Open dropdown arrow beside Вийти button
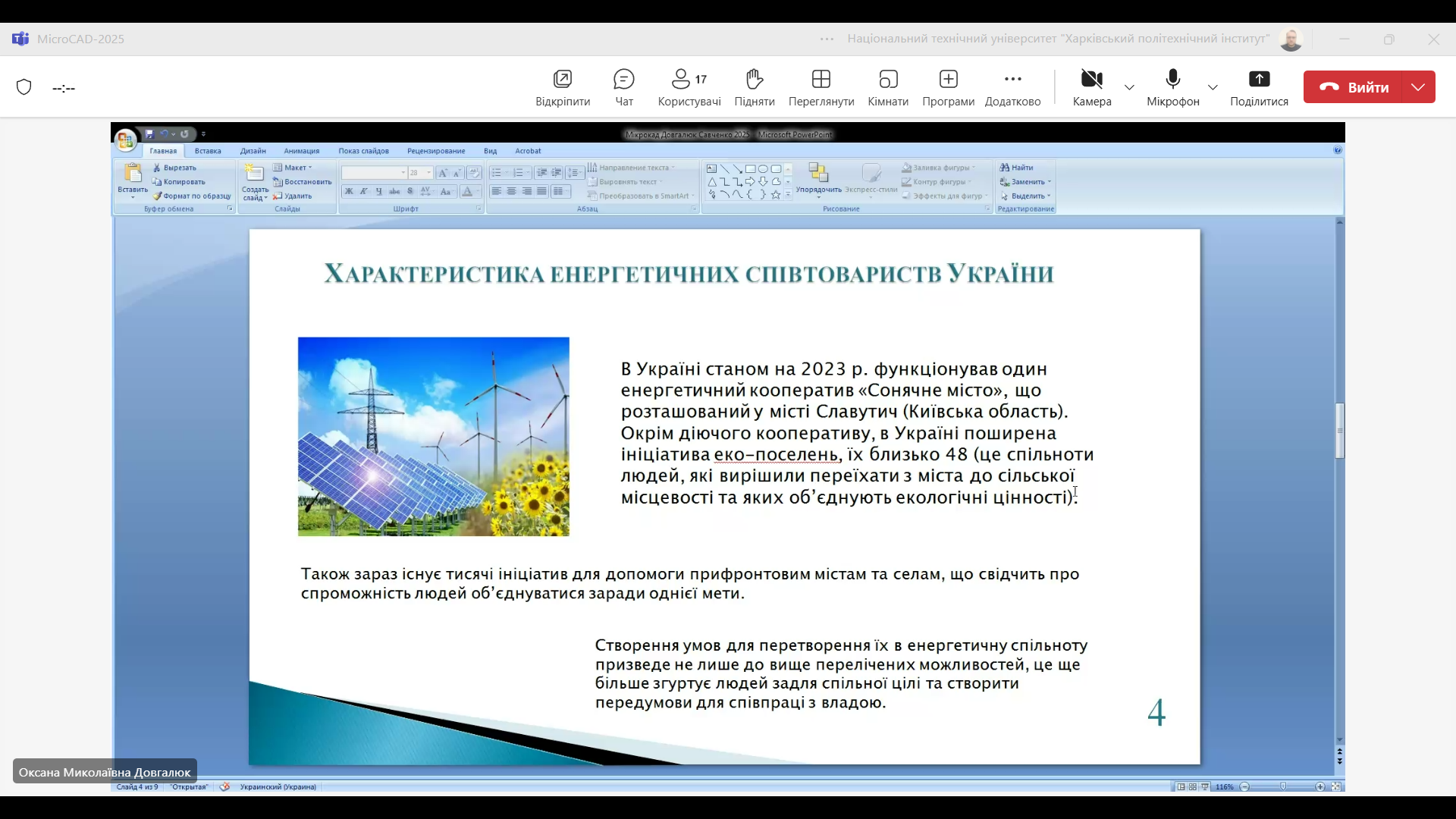This screenshot has height=819, width=1456. tap(1418, 87)
